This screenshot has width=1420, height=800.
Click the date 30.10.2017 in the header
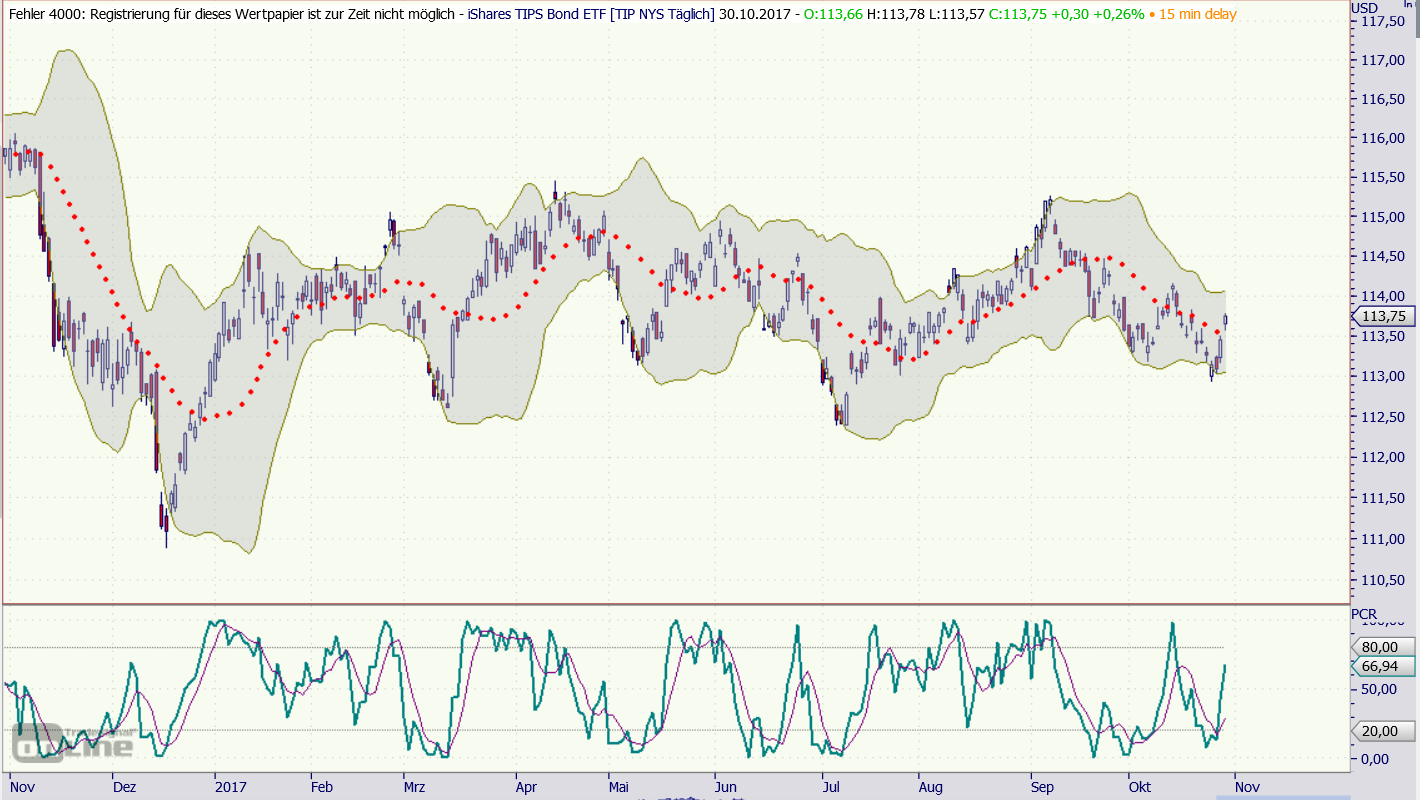(x=753, y=14)
